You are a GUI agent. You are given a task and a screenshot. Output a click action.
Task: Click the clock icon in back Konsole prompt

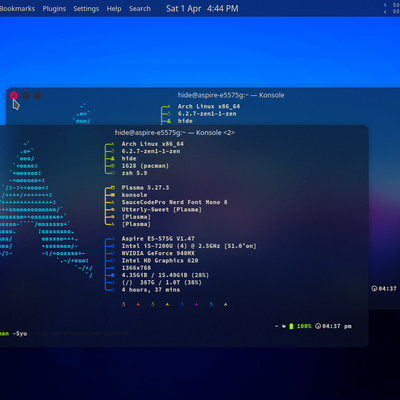pos(374,289)
